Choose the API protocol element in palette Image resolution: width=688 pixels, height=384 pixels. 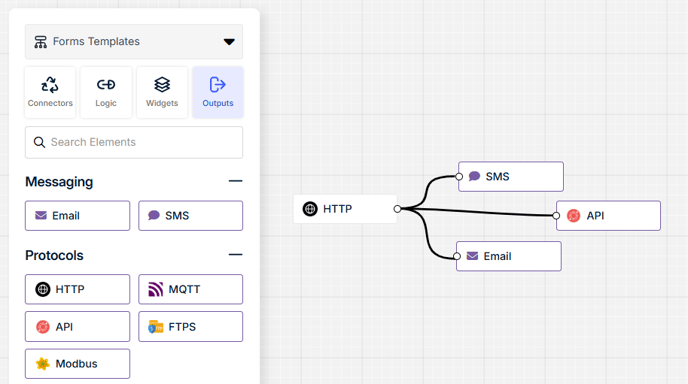(x=78, y=327)
